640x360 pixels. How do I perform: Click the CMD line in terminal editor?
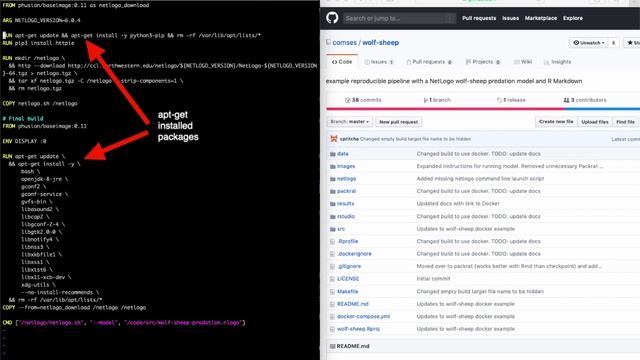[124, 322]
